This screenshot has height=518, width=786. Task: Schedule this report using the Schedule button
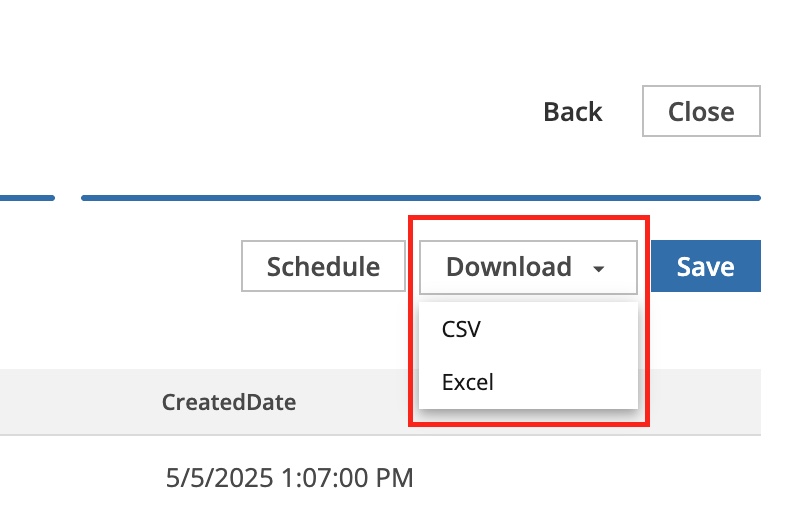(x=323, y=267)
